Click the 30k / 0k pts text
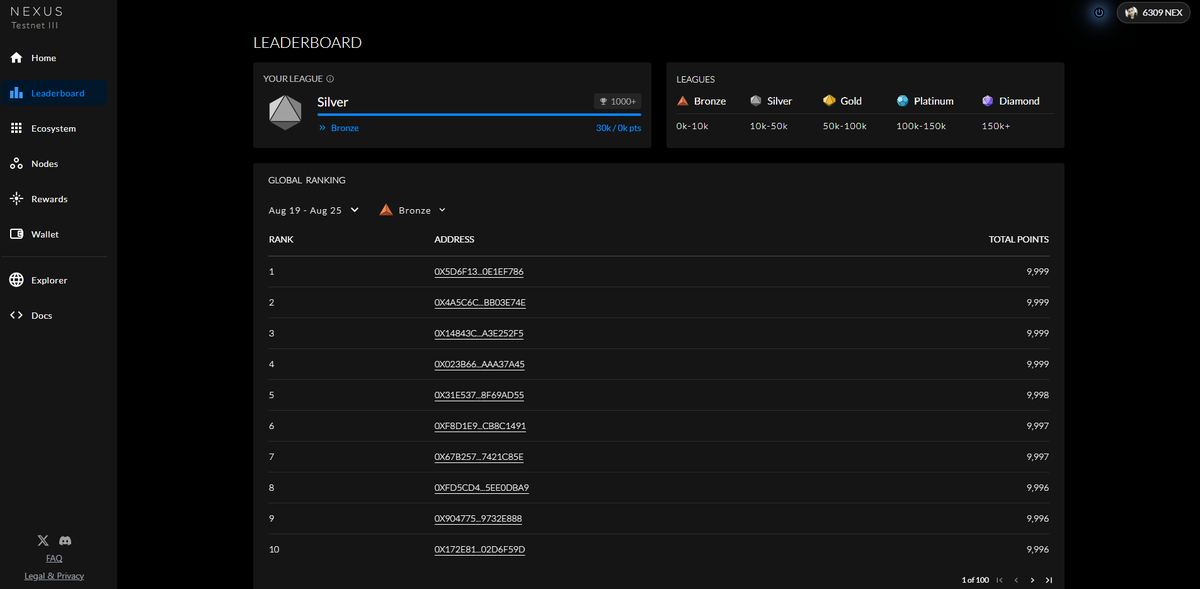 pyautogui.click(x=618, y=128)
